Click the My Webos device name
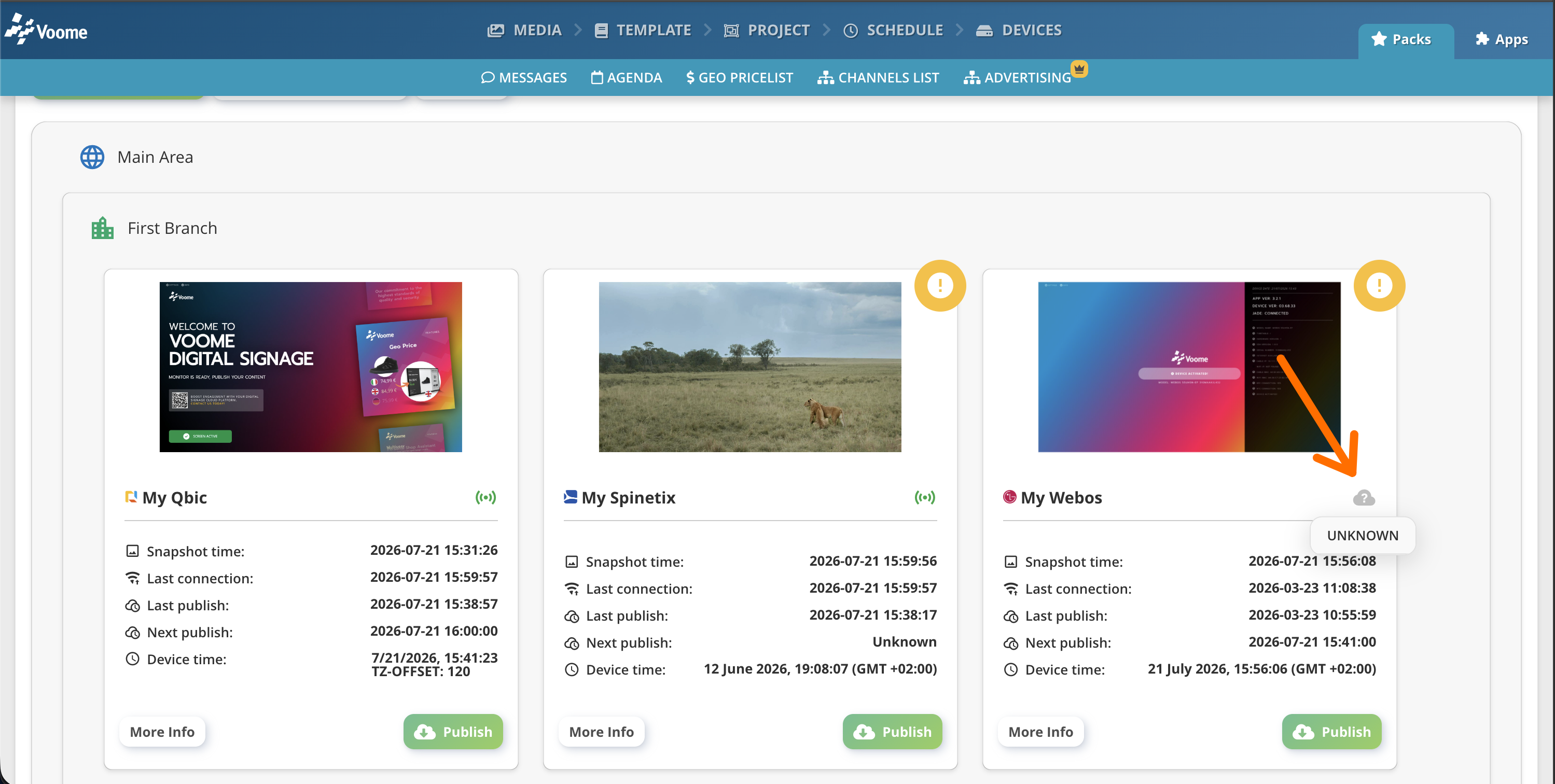The height and width of the screenshot is (784, 1555). point(1061,497)
